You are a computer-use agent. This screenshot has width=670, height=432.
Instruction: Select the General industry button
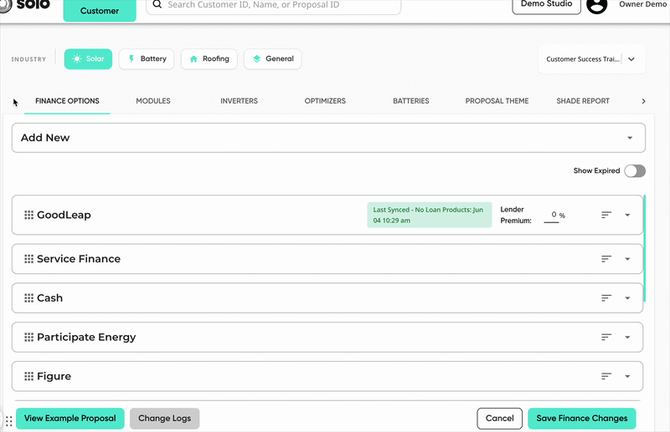(273, 59)
